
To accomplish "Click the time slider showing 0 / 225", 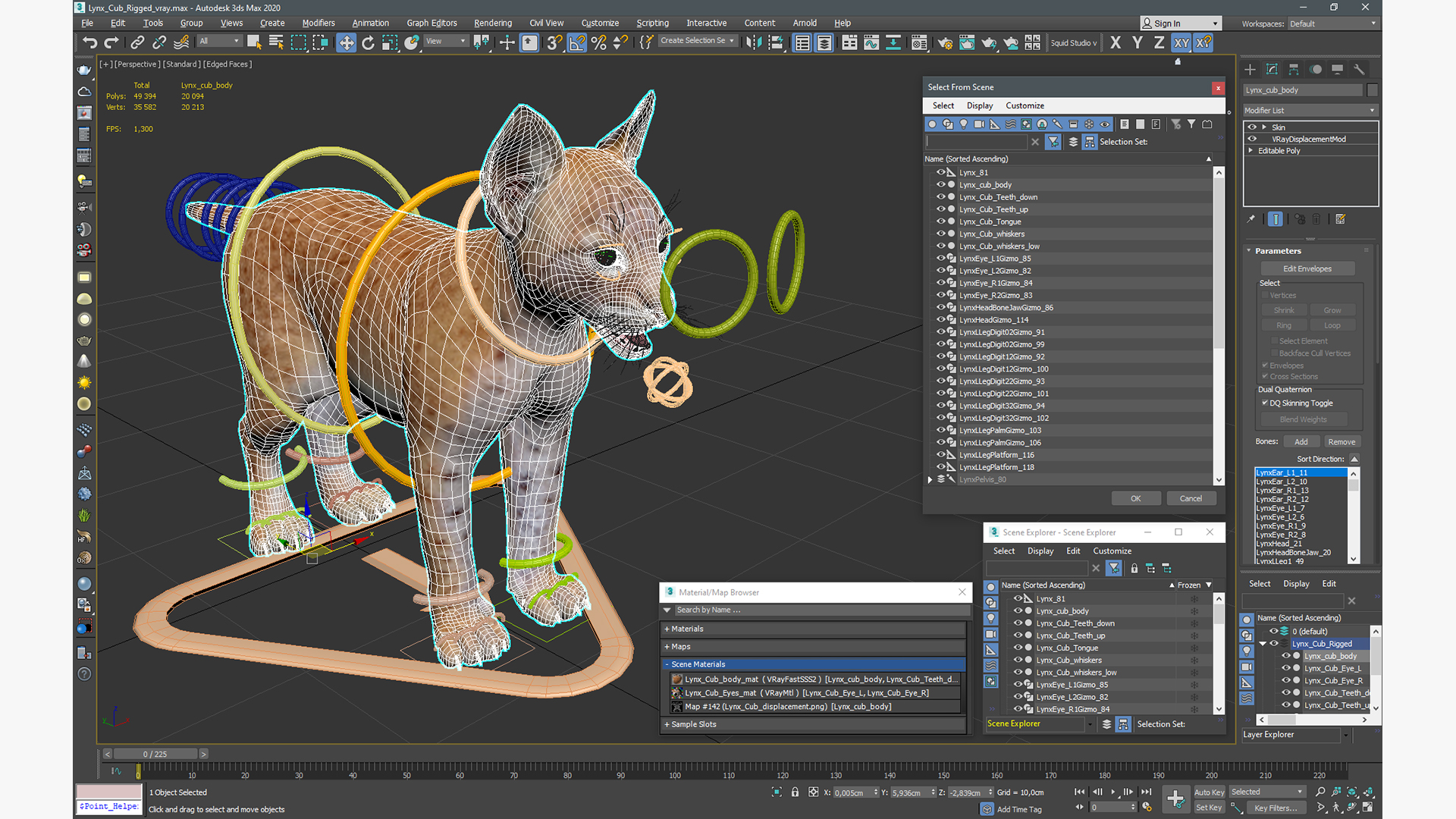I will (155, 754).
